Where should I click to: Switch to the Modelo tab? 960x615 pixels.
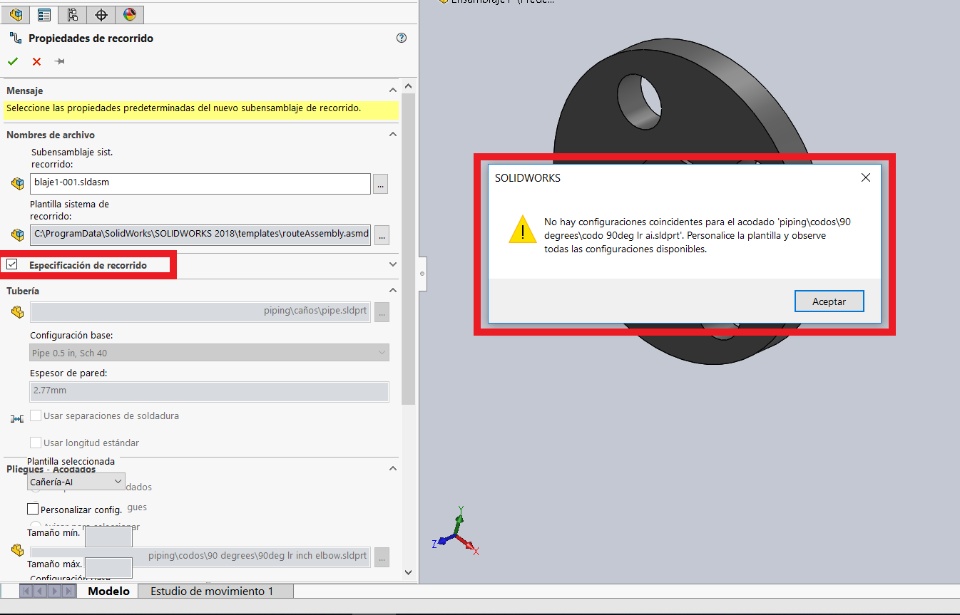pos(108,591)
